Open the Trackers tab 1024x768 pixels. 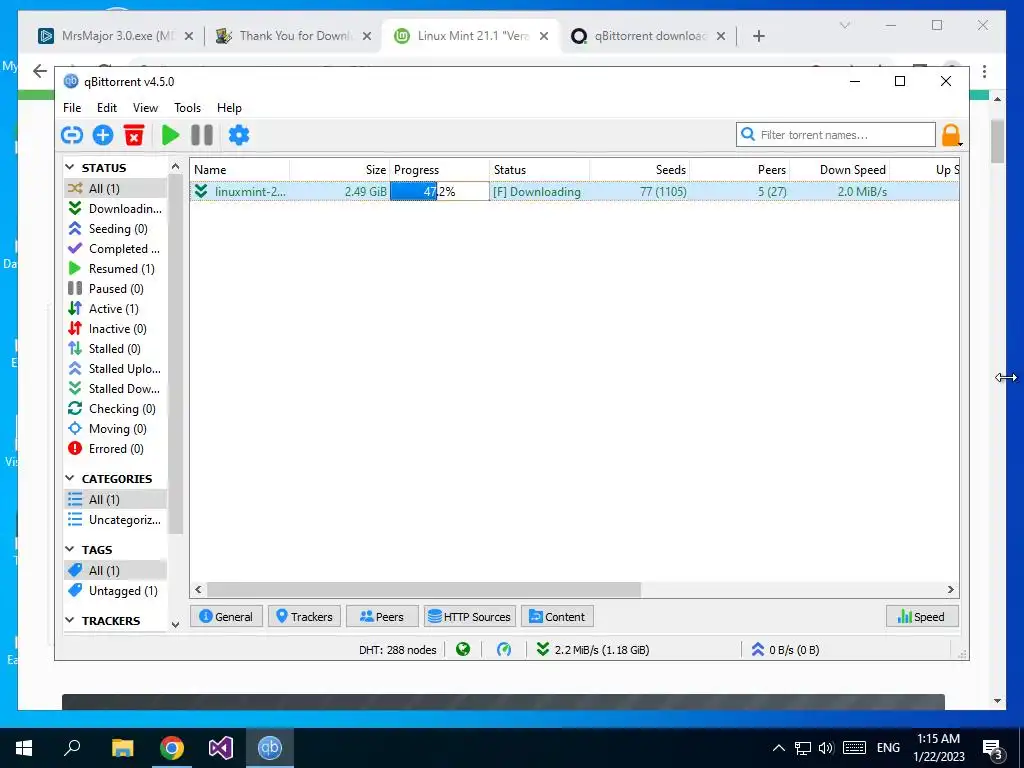click(x=304, y=616)
